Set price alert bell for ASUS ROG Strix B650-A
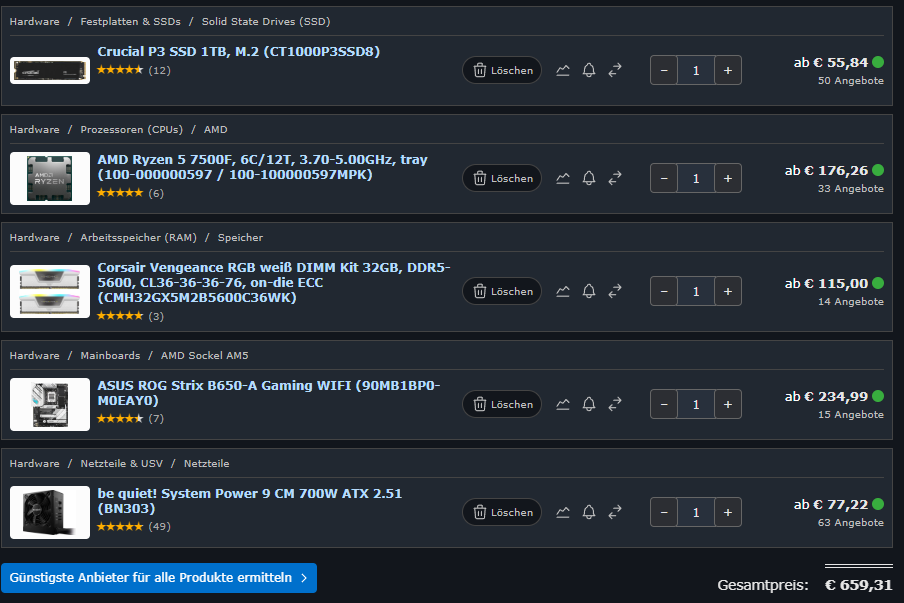 tap(589, 404)
